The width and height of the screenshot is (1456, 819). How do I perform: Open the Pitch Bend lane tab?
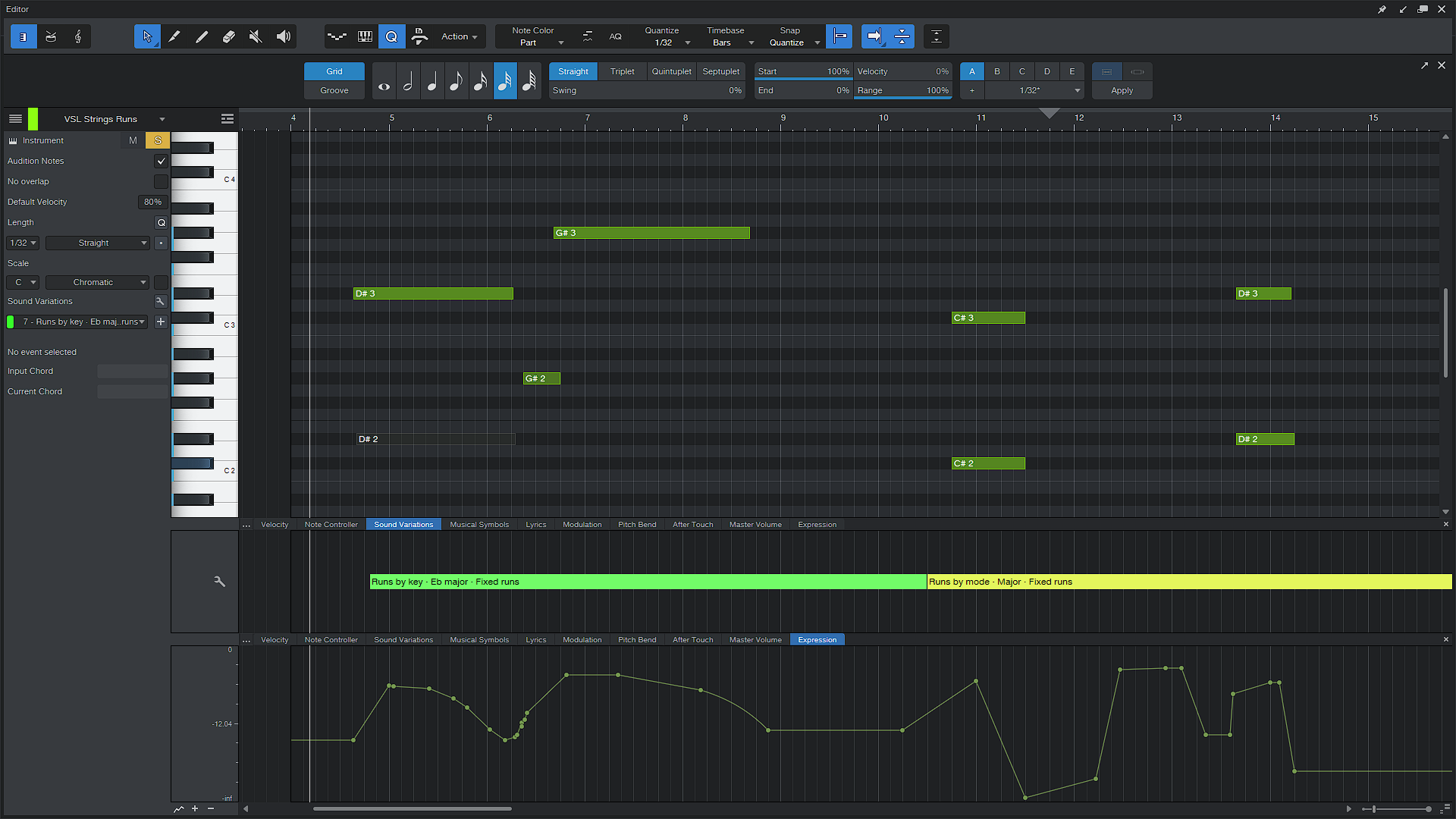[636, 524]
